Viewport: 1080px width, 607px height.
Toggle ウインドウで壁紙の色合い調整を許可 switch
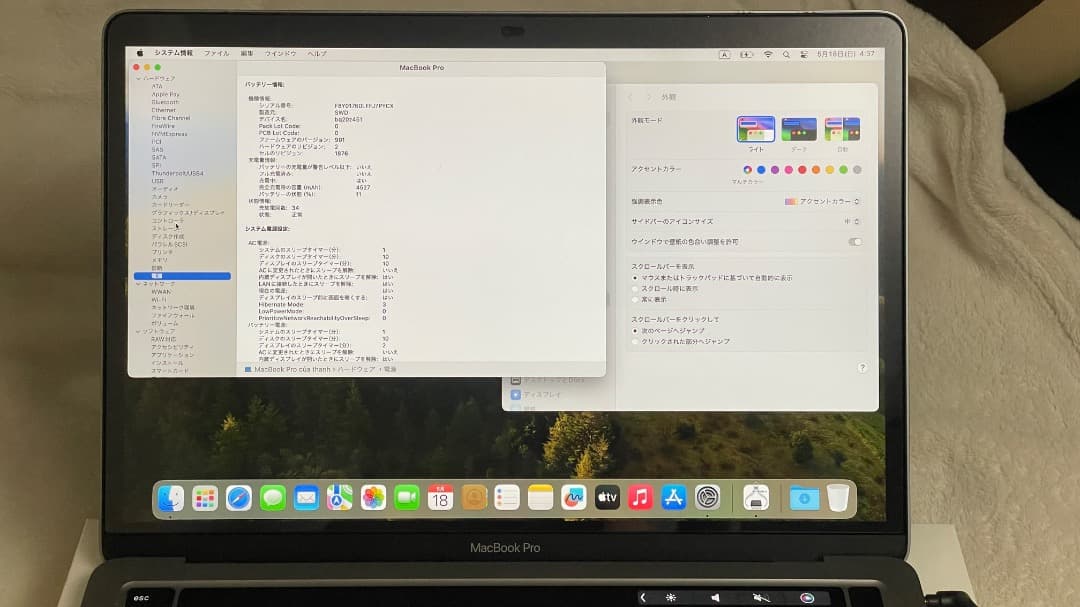click(855, 241)
